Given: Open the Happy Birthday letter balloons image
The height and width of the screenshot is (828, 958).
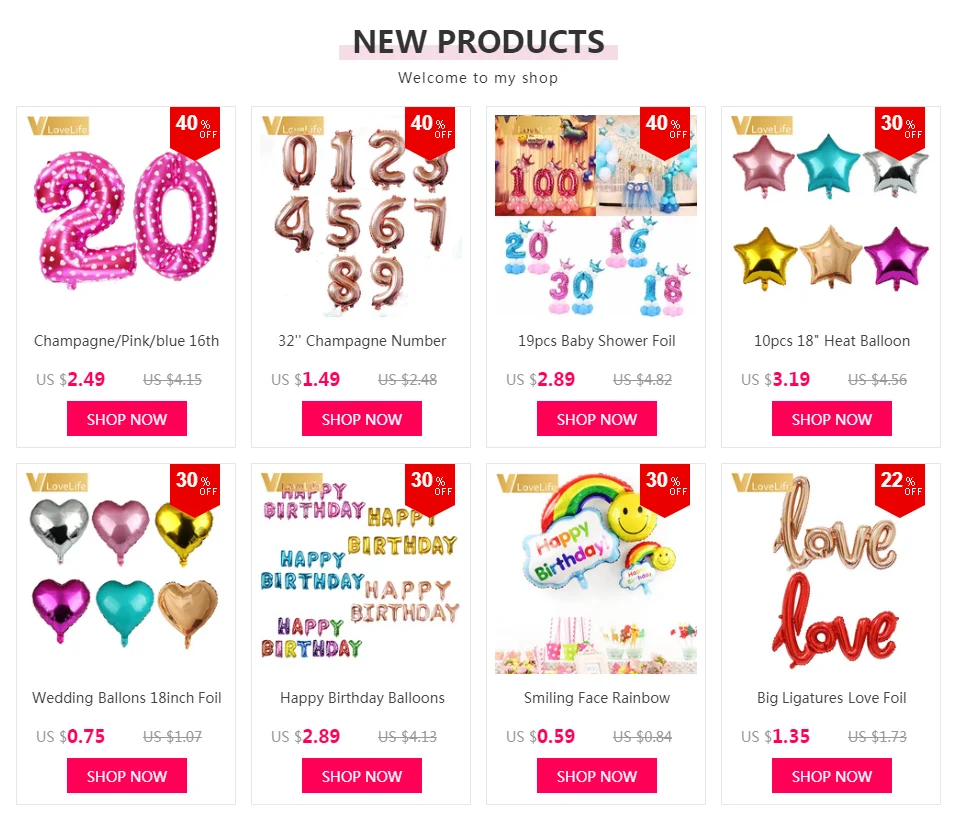Looking at the screenshot, I should pos(361,573).
